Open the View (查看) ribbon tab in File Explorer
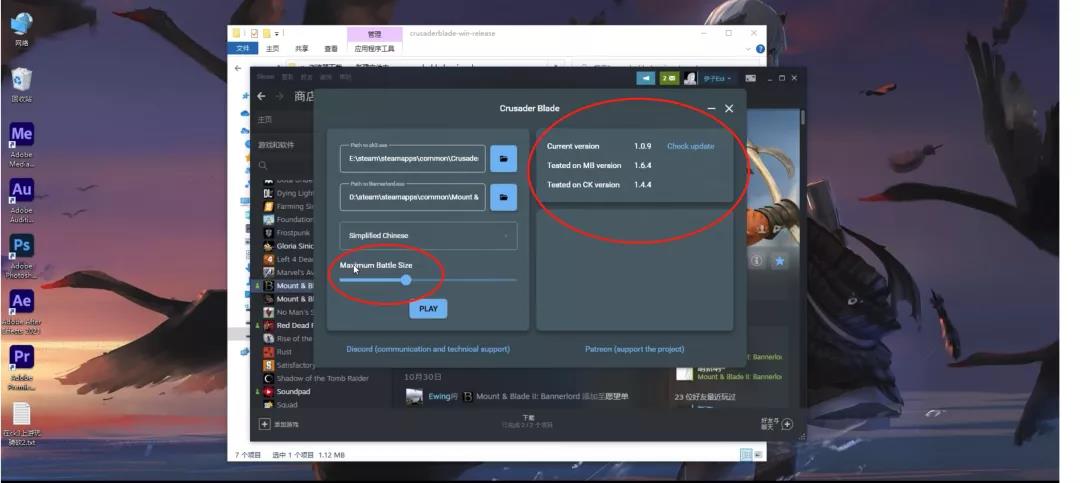 (331, 49)
